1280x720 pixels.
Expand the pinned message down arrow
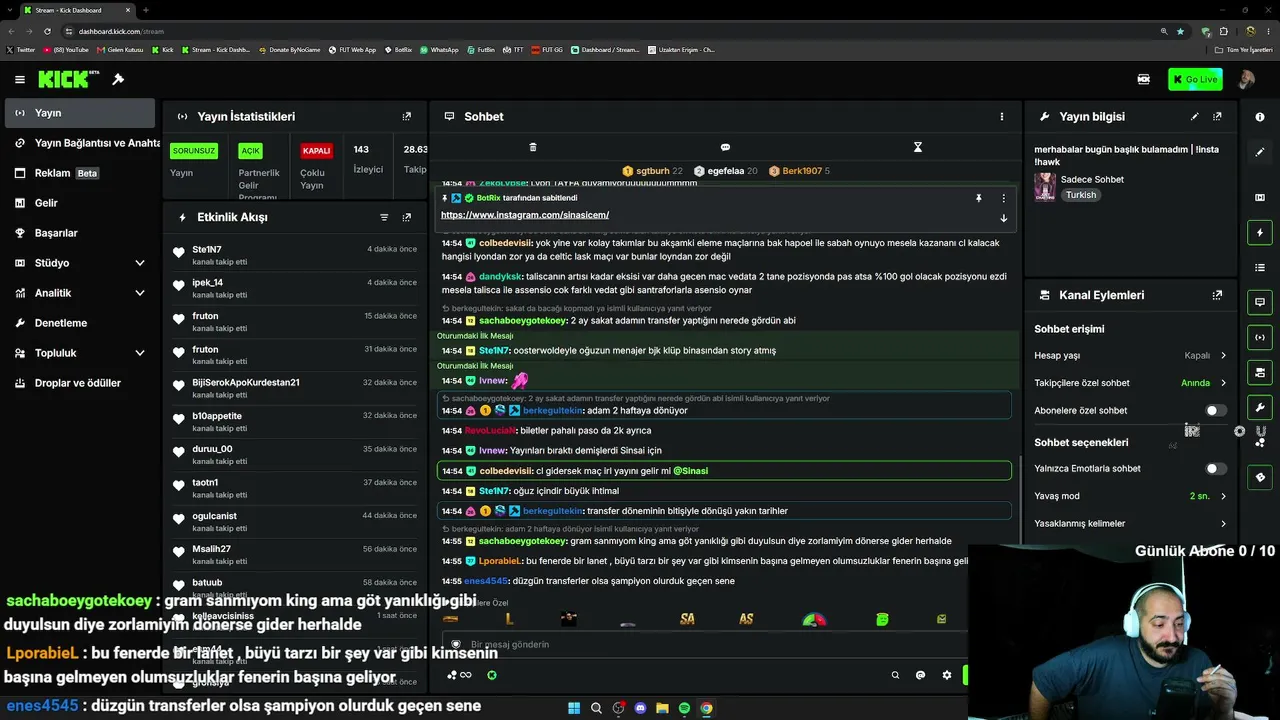coord(1003,218)
